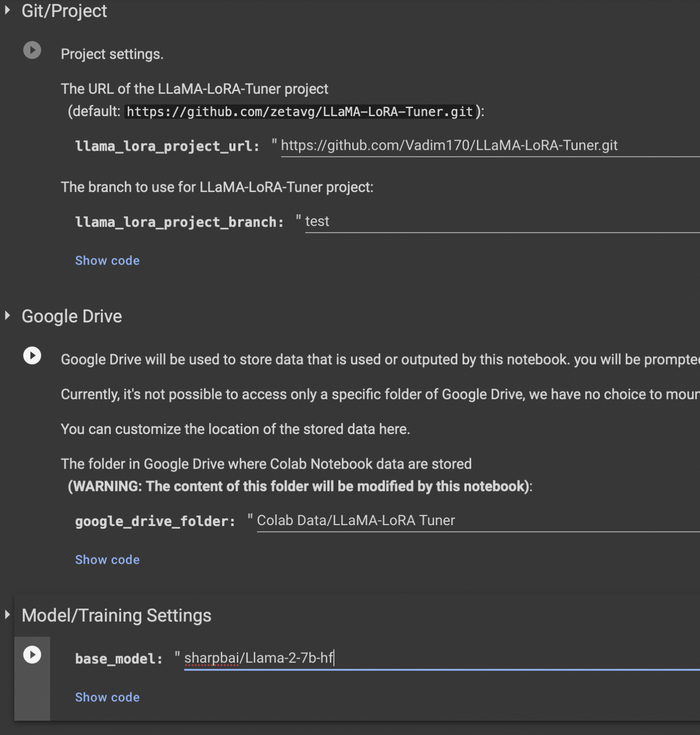Image resolution: width=700 pixels, height=735 pixels.
Task: Click the bold WARNING folder notice
Action: 300,487
